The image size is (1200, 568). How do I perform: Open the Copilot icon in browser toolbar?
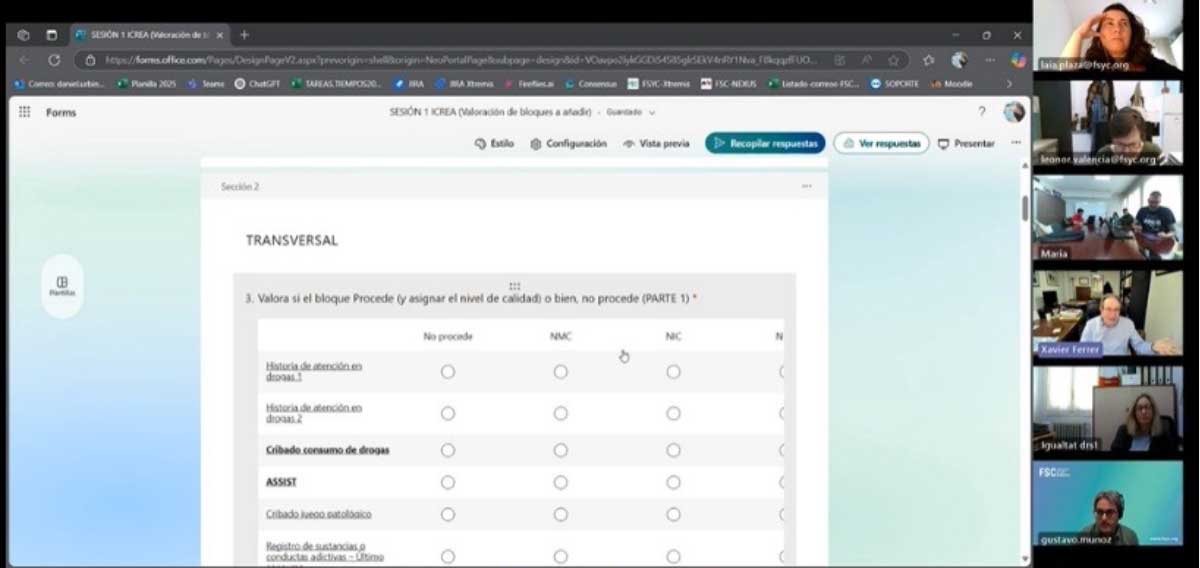point(1018,60)
